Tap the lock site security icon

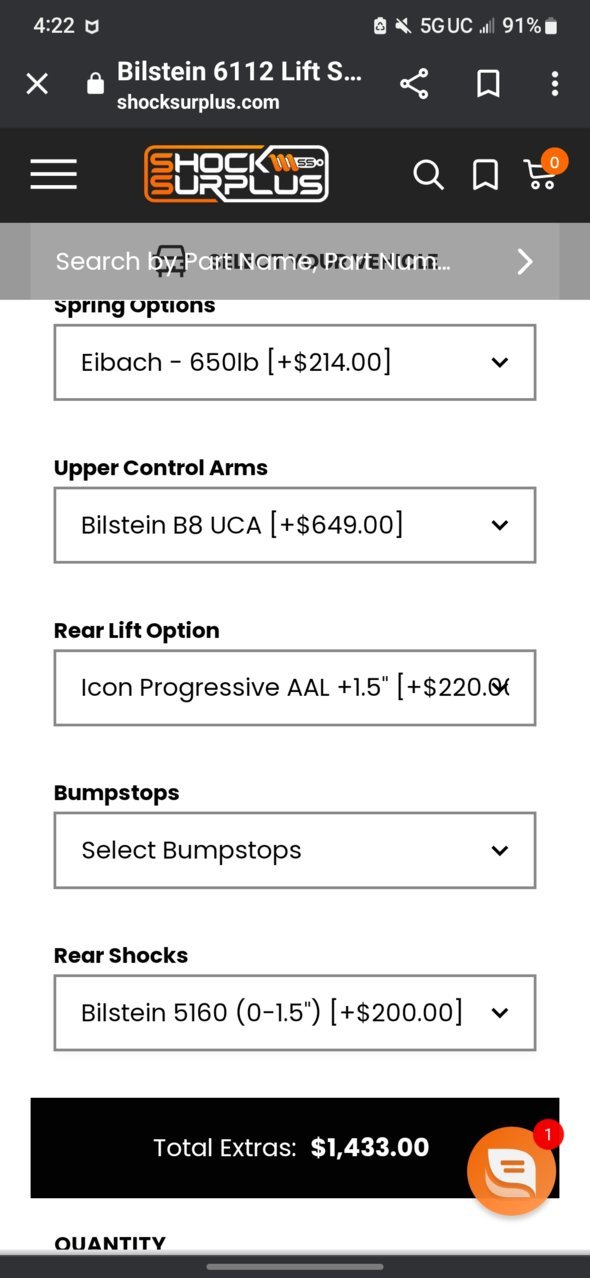[x=95, y=85]
